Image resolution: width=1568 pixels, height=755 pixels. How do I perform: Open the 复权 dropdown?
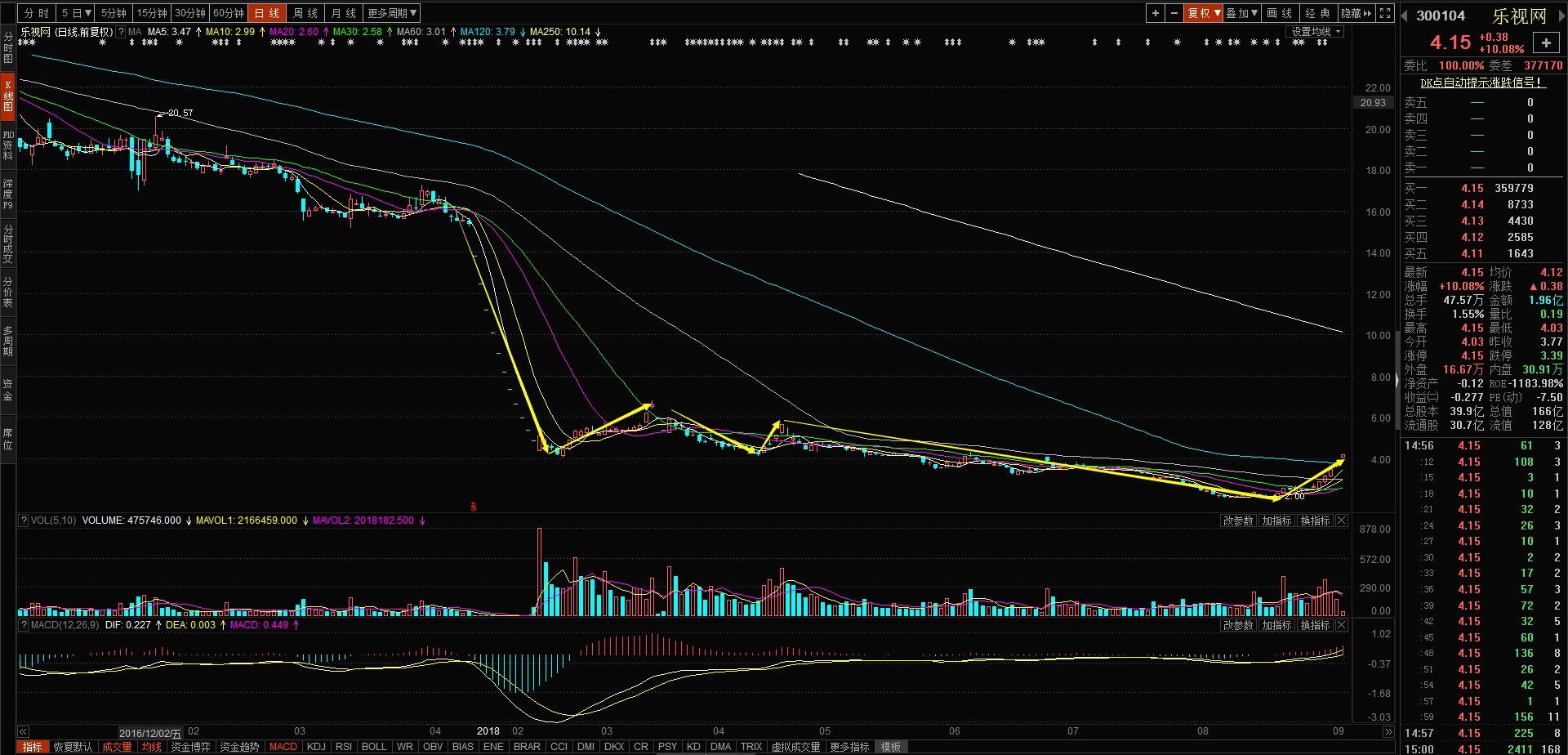point(1204,13)
